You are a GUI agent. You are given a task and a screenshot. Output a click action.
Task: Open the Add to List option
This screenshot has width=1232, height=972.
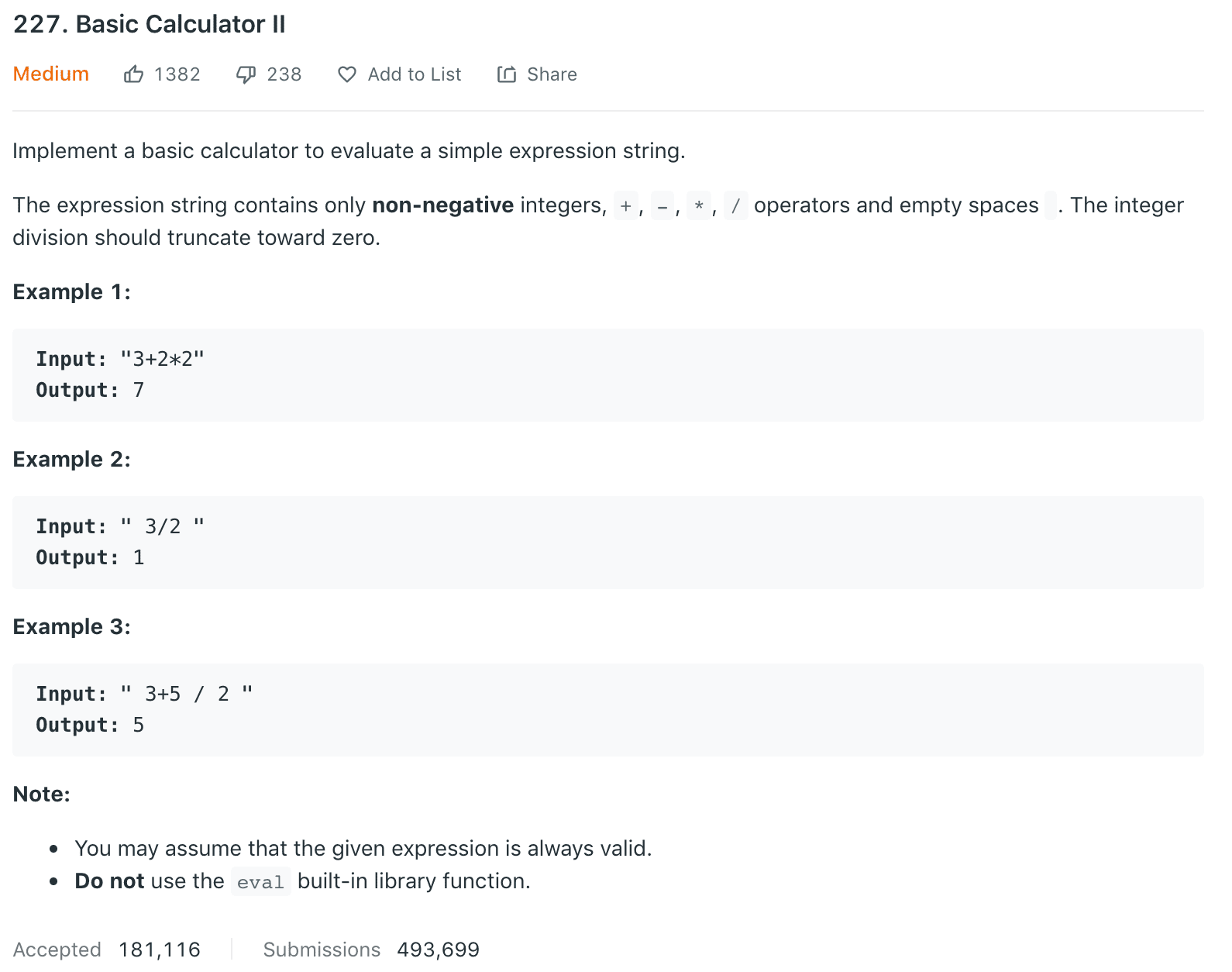pos(415,74)
